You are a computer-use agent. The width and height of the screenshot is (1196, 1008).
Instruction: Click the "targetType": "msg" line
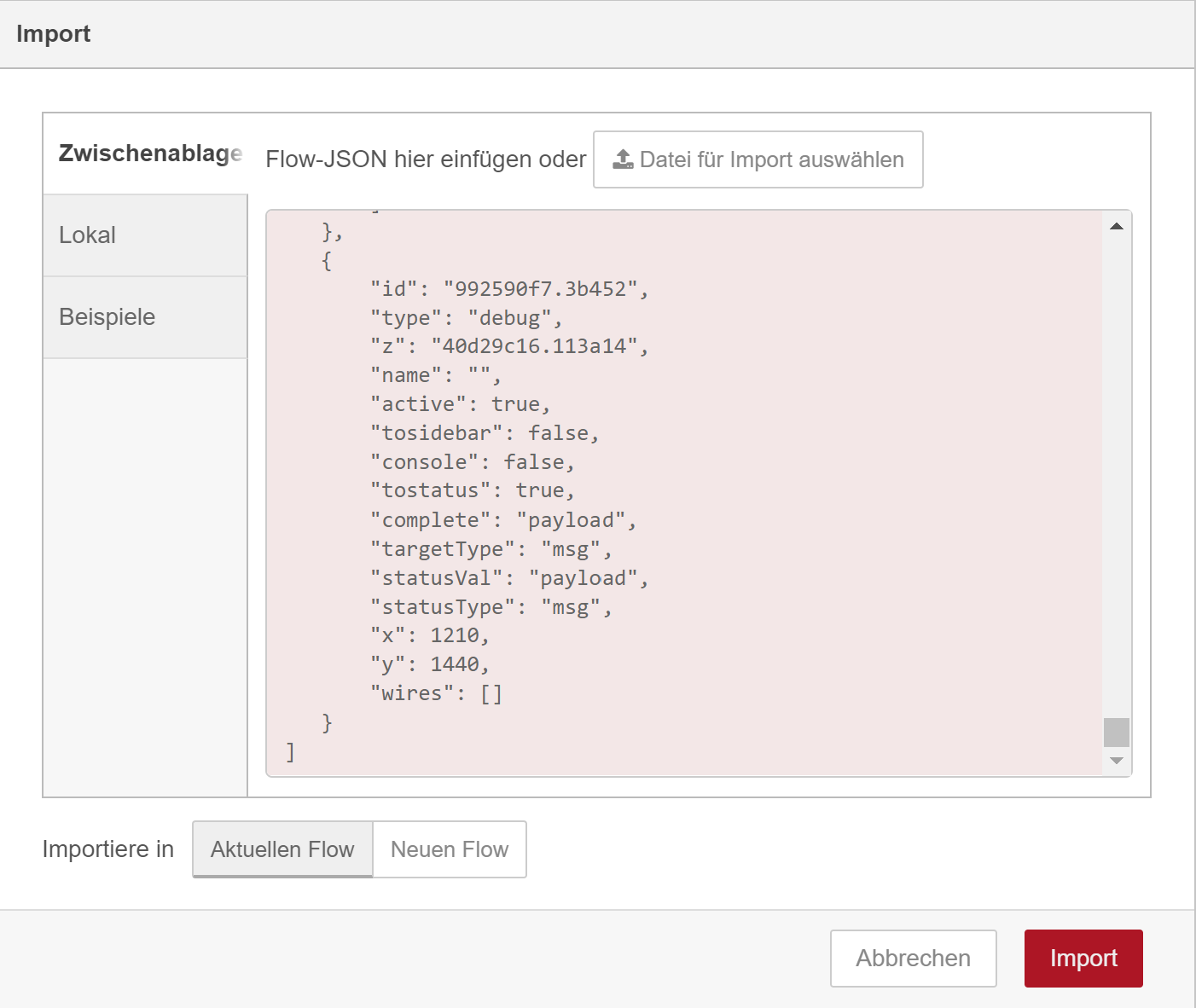pos(491,549)
